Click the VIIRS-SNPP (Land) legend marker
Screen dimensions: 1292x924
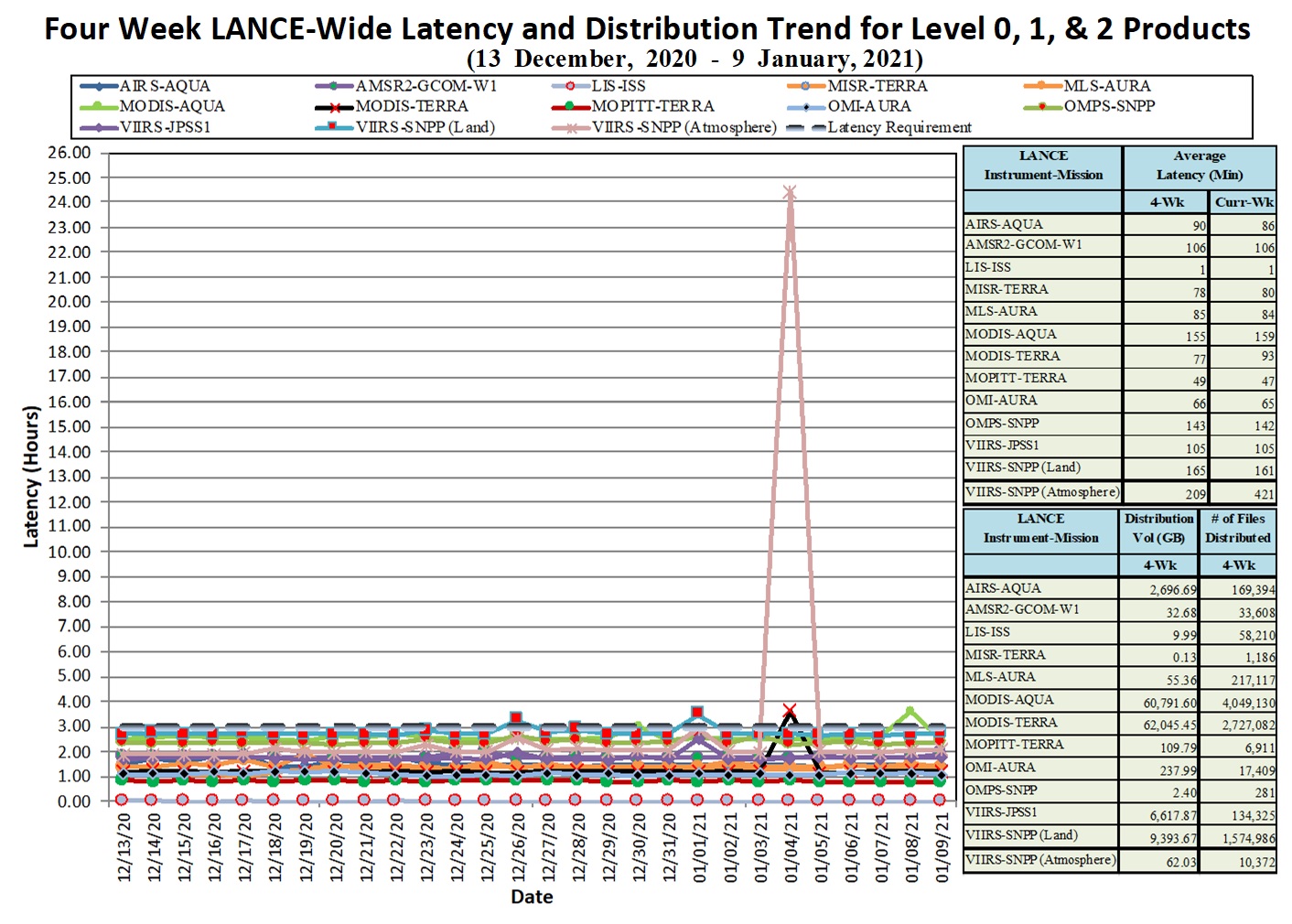(335, 127)
